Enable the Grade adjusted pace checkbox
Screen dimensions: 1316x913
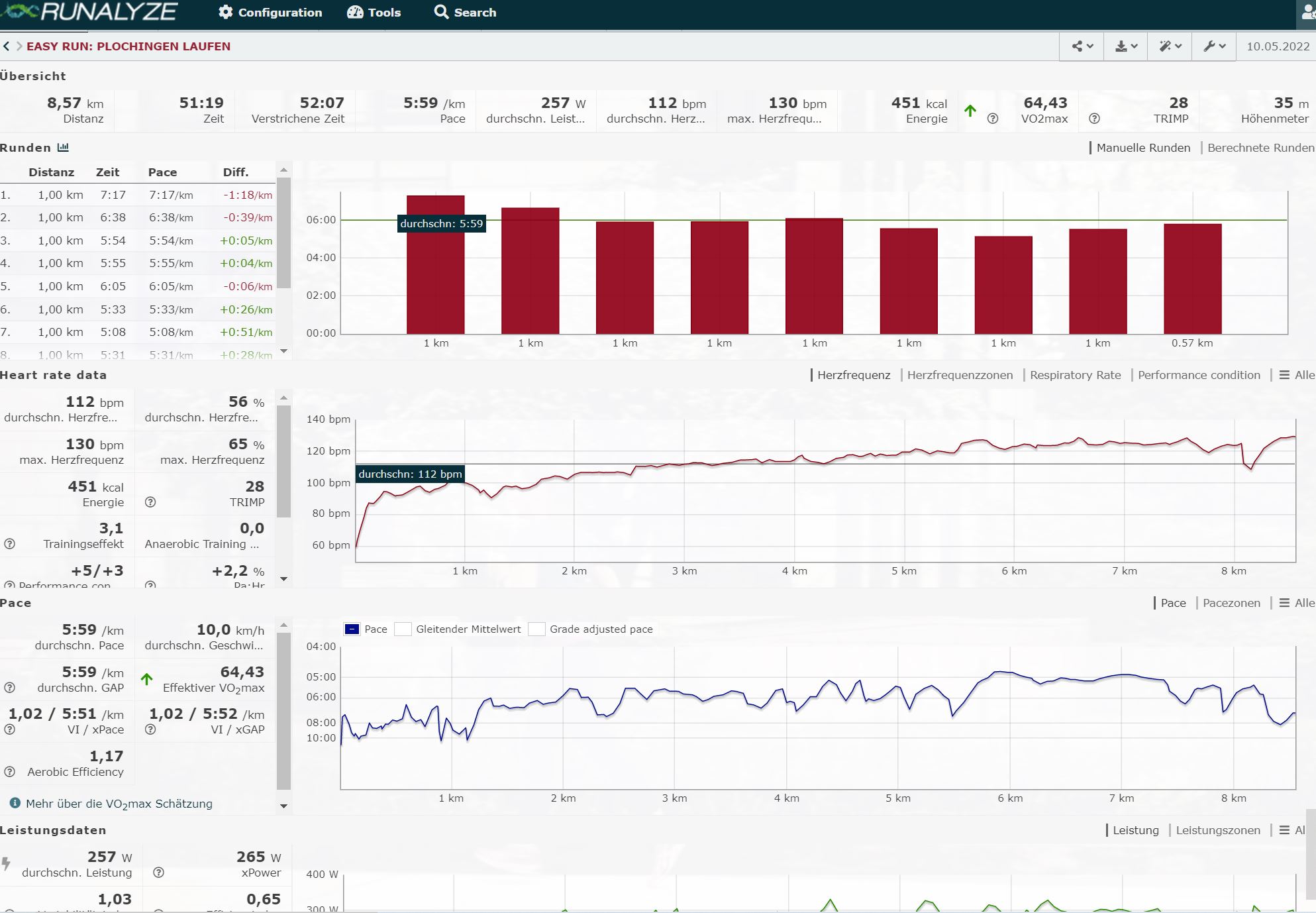pyautogui.click(x=536, y=629)
